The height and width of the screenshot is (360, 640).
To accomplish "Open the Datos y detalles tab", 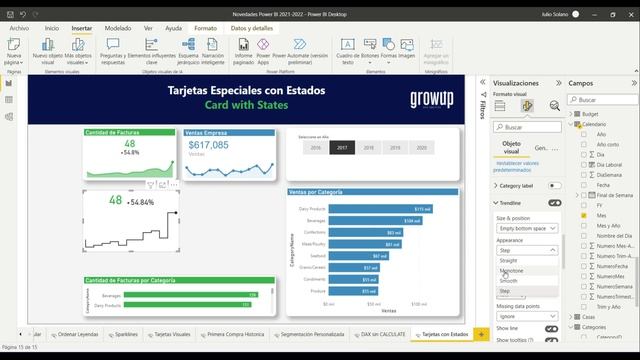I will click(x=252, y=28).
